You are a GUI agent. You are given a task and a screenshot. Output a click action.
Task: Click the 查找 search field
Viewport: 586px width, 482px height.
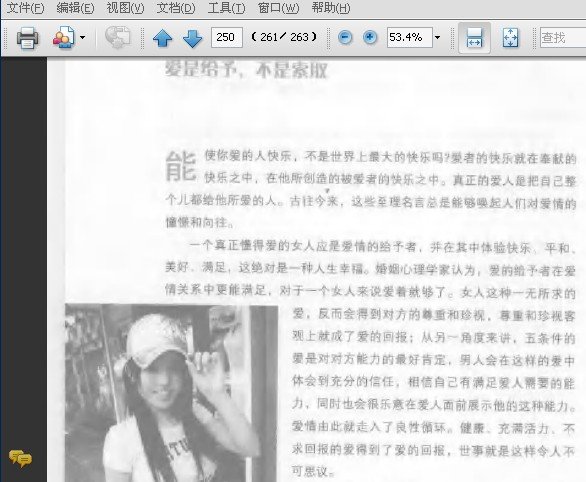(563, 37)
